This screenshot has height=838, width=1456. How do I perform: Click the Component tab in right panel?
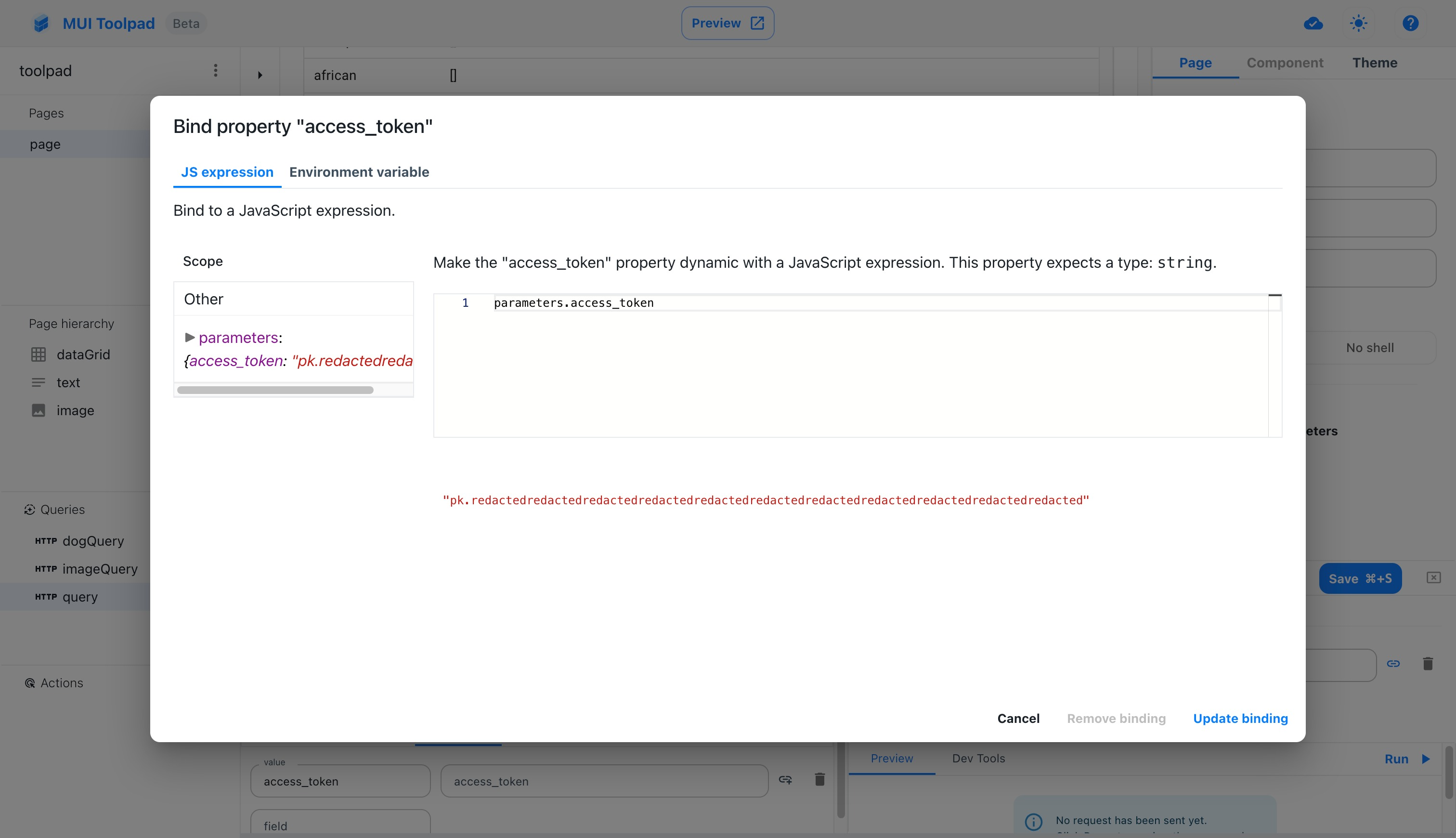click(x=1285, y=62)
